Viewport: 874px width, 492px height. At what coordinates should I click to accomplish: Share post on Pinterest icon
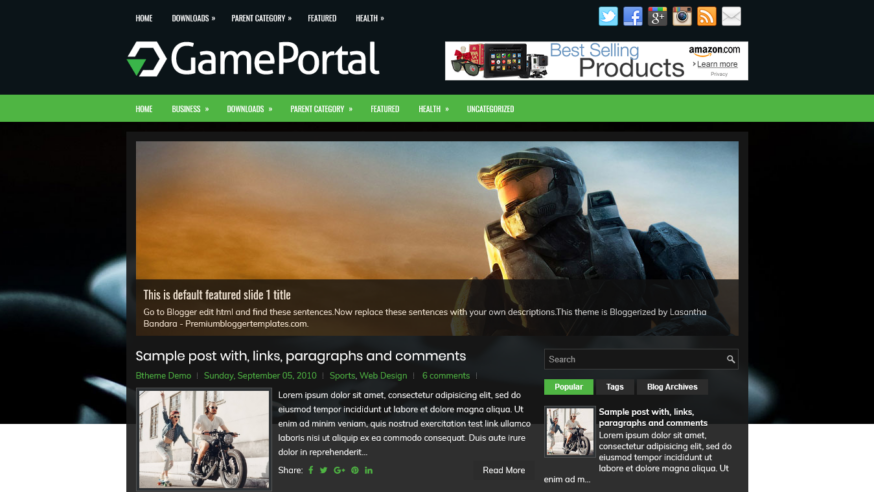point(355,470)
